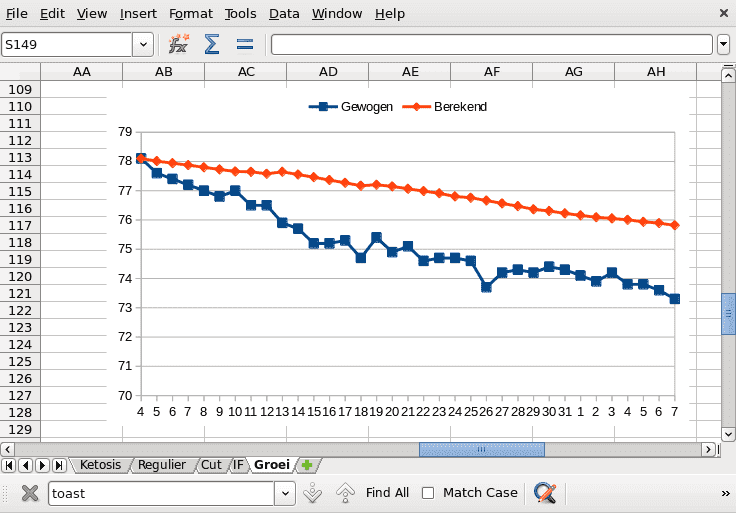Image resolution: width=736 pixels, height=513 pixels.
Task: Close the find toolbar
Action: tap(30, 492)
